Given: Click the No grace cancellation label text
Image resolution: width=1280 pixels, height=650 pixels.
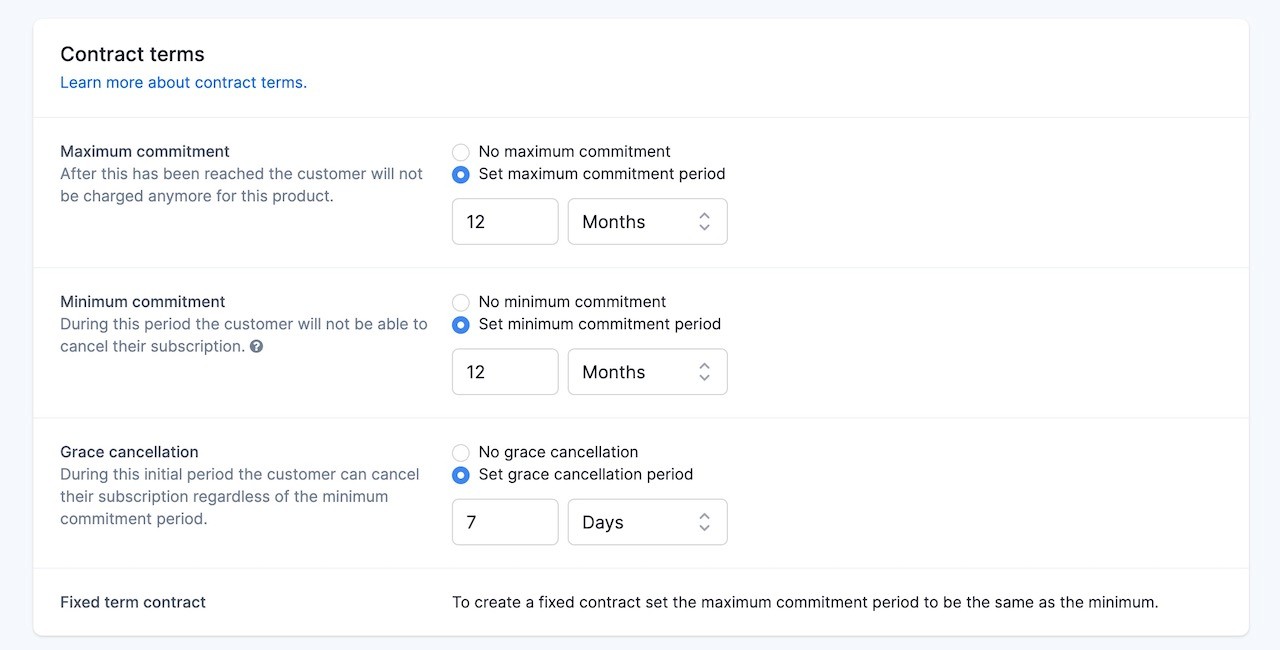Looking at the screenshot, I should click(x=558, y=452).
